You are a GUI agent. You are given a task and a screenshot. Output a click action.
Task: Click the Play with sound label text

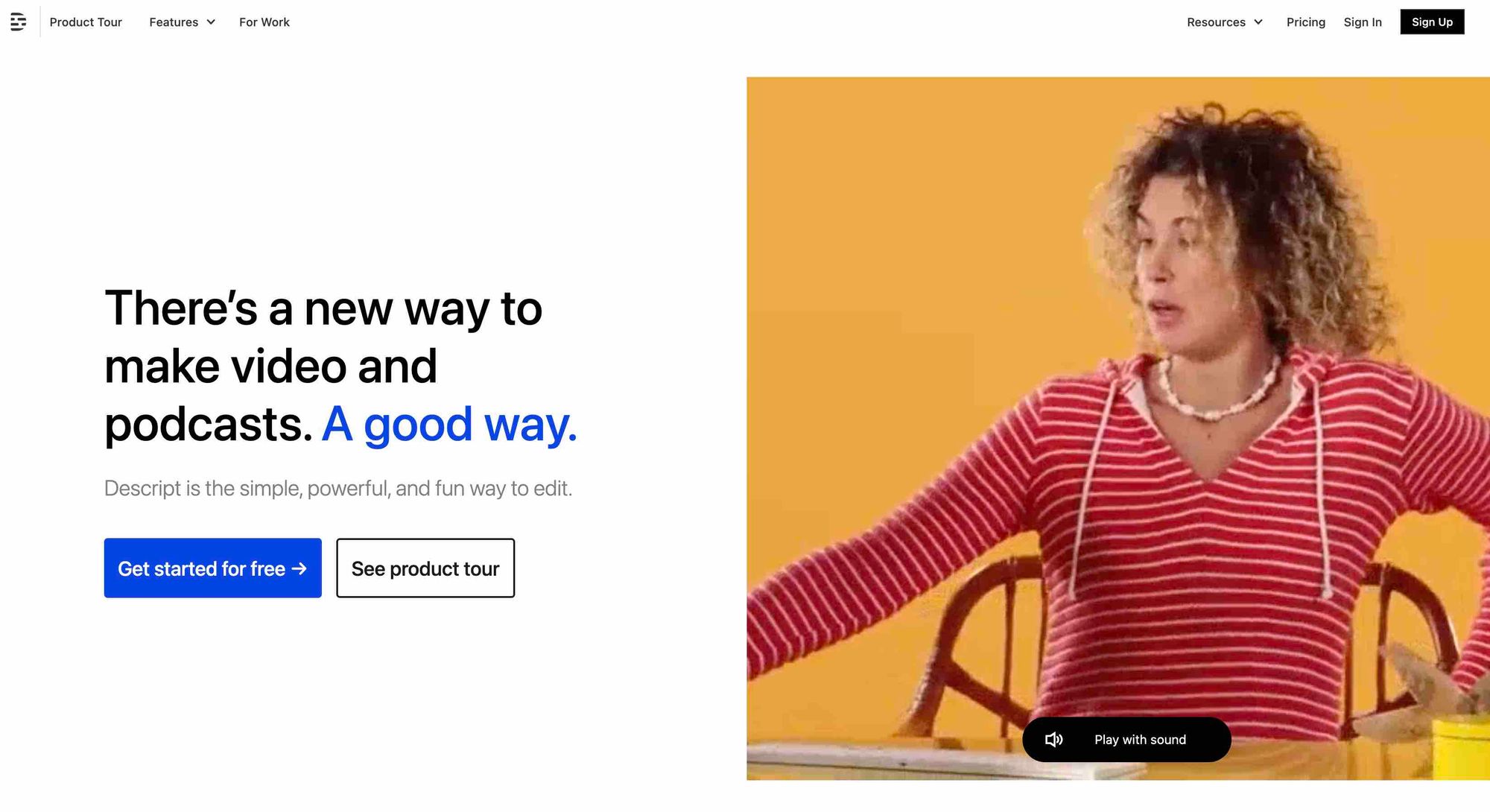tap(1140, 740)
